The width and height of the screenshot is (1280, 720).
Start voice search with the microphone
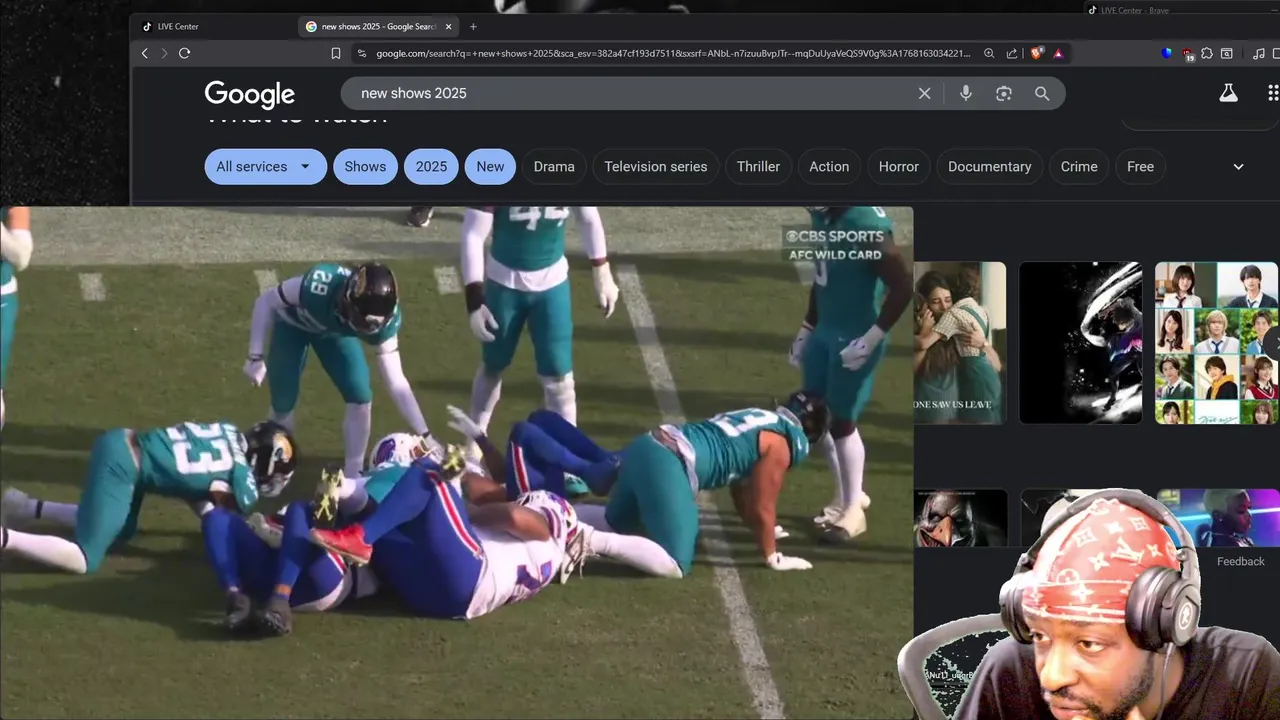(965, 93)
